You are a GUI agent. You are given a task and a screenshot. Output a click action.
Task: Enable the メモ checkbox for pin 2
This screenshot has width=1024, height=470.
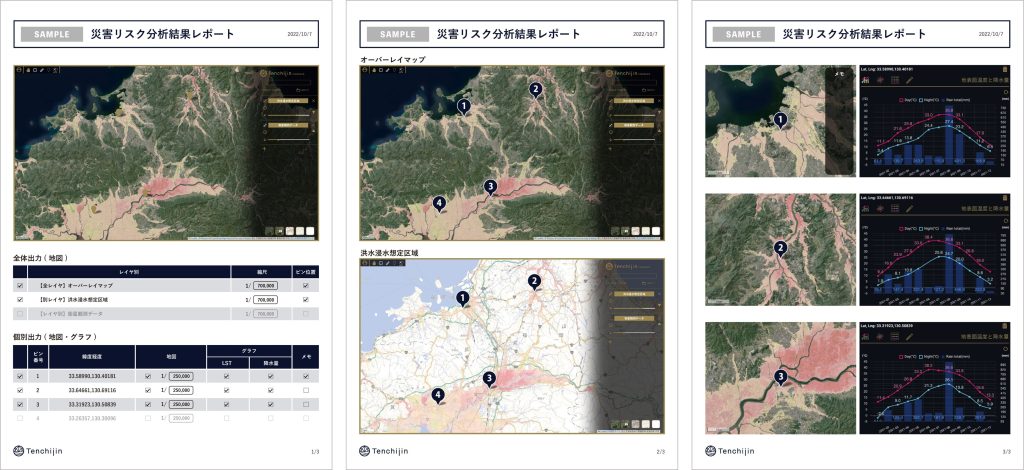click(306, 390)
